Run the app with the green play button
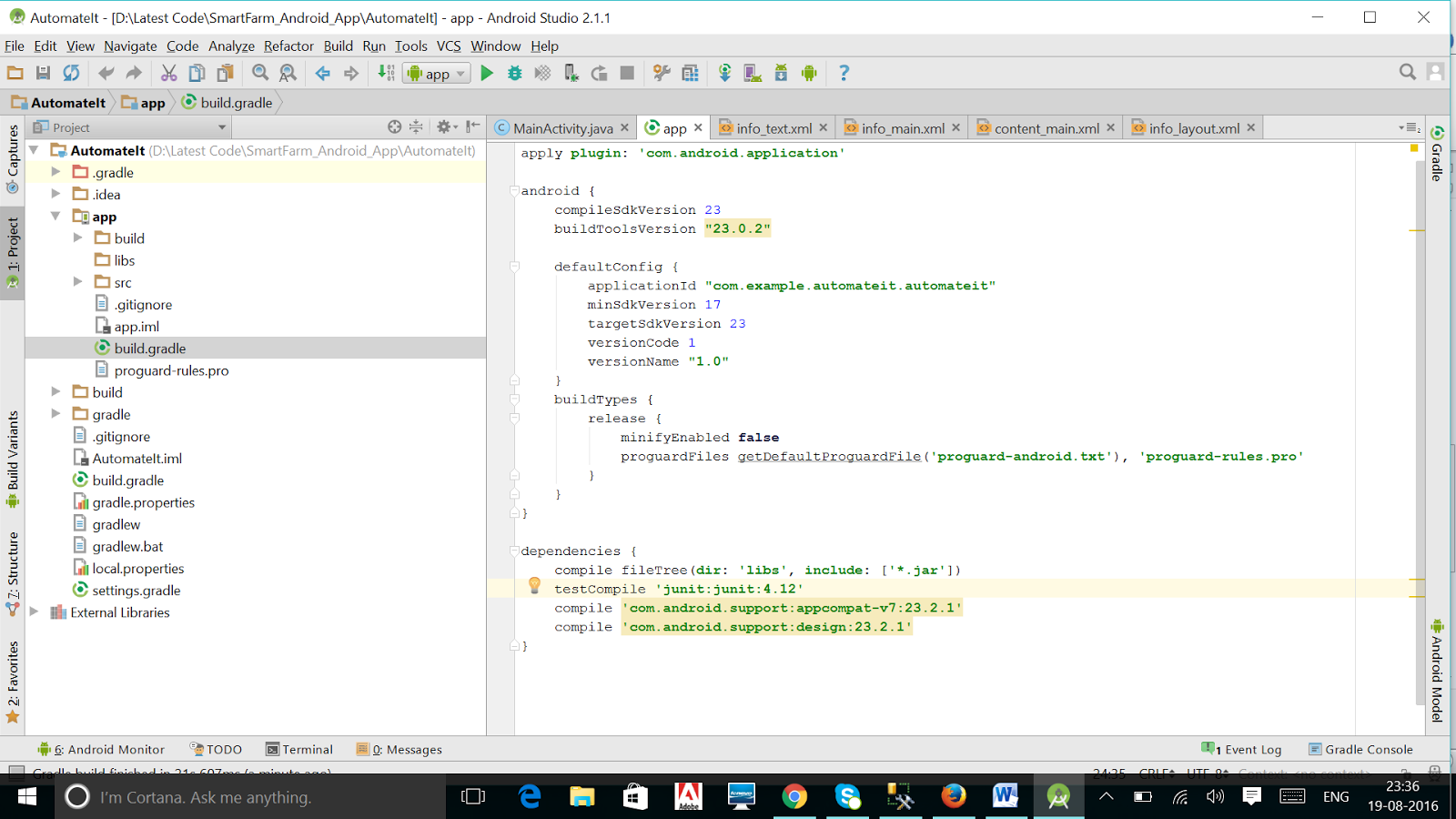Screen dimensions: 1456x819 click(x=487, y=73)
